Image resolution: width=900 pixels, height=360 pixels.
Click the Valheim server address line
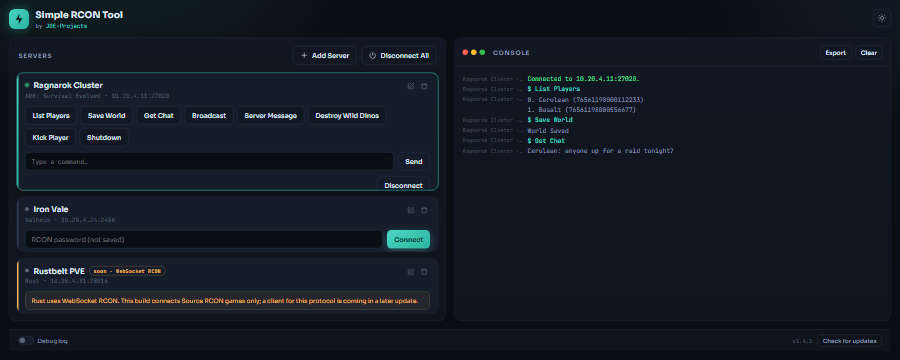click(71, 220)
